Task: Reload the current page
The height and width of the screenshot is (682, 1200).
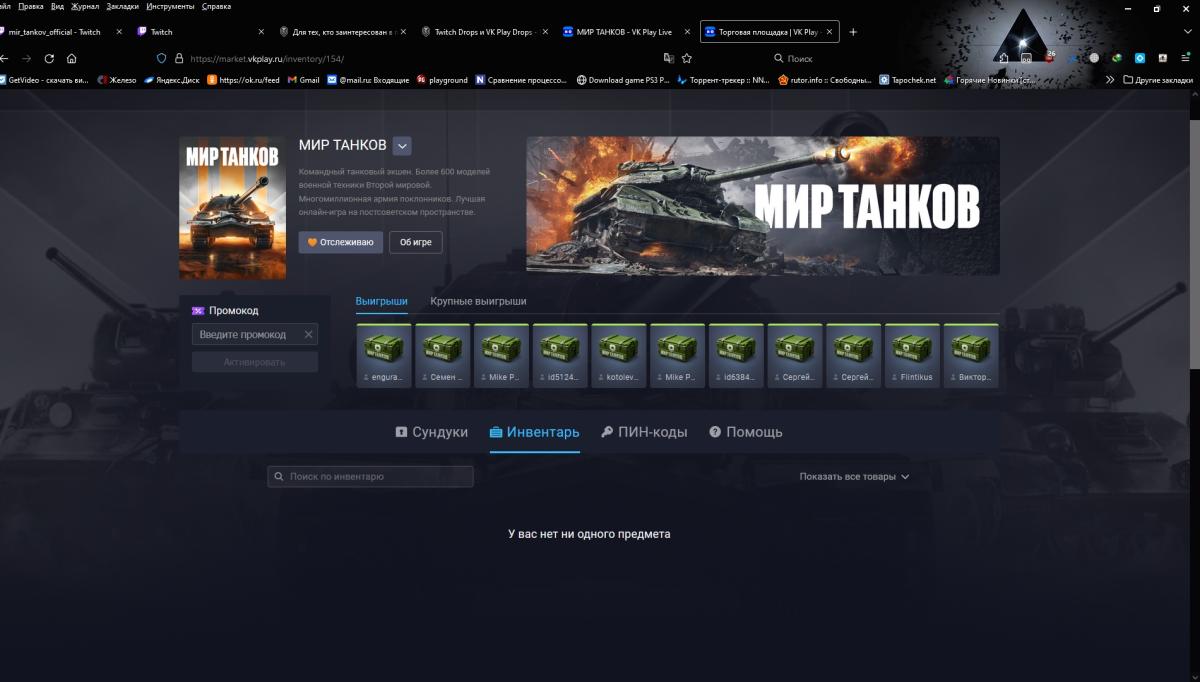Action: coord(49,59)
